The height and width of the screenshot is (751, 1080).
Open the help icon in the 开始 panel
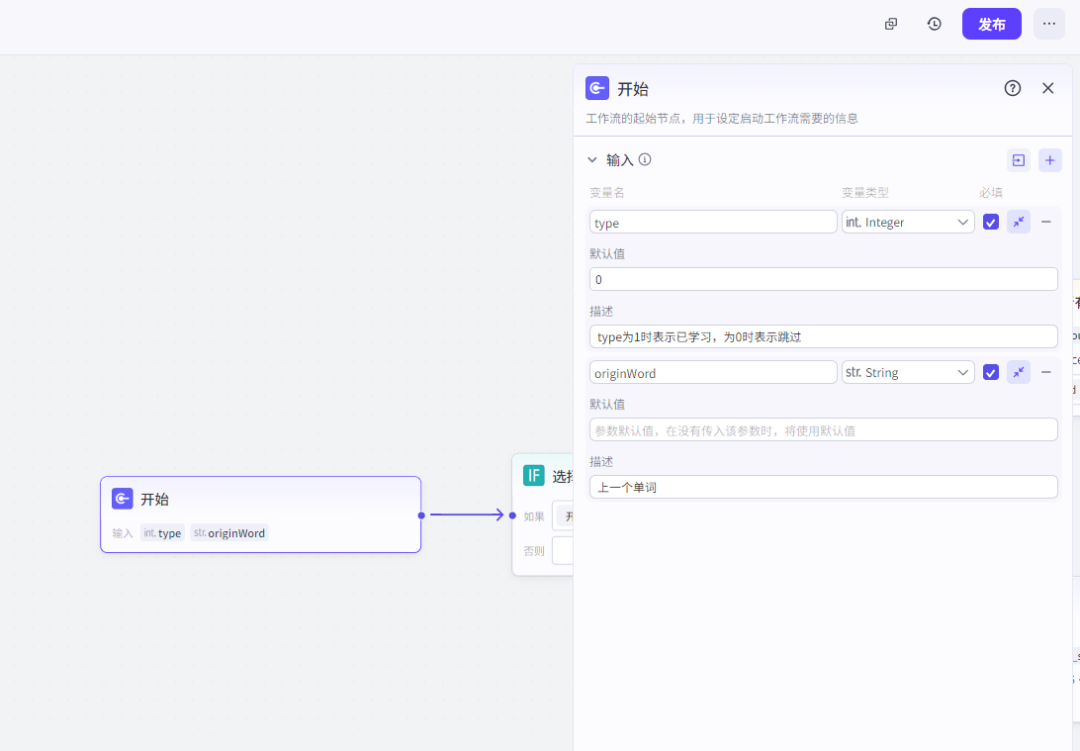click(1012, 88)
